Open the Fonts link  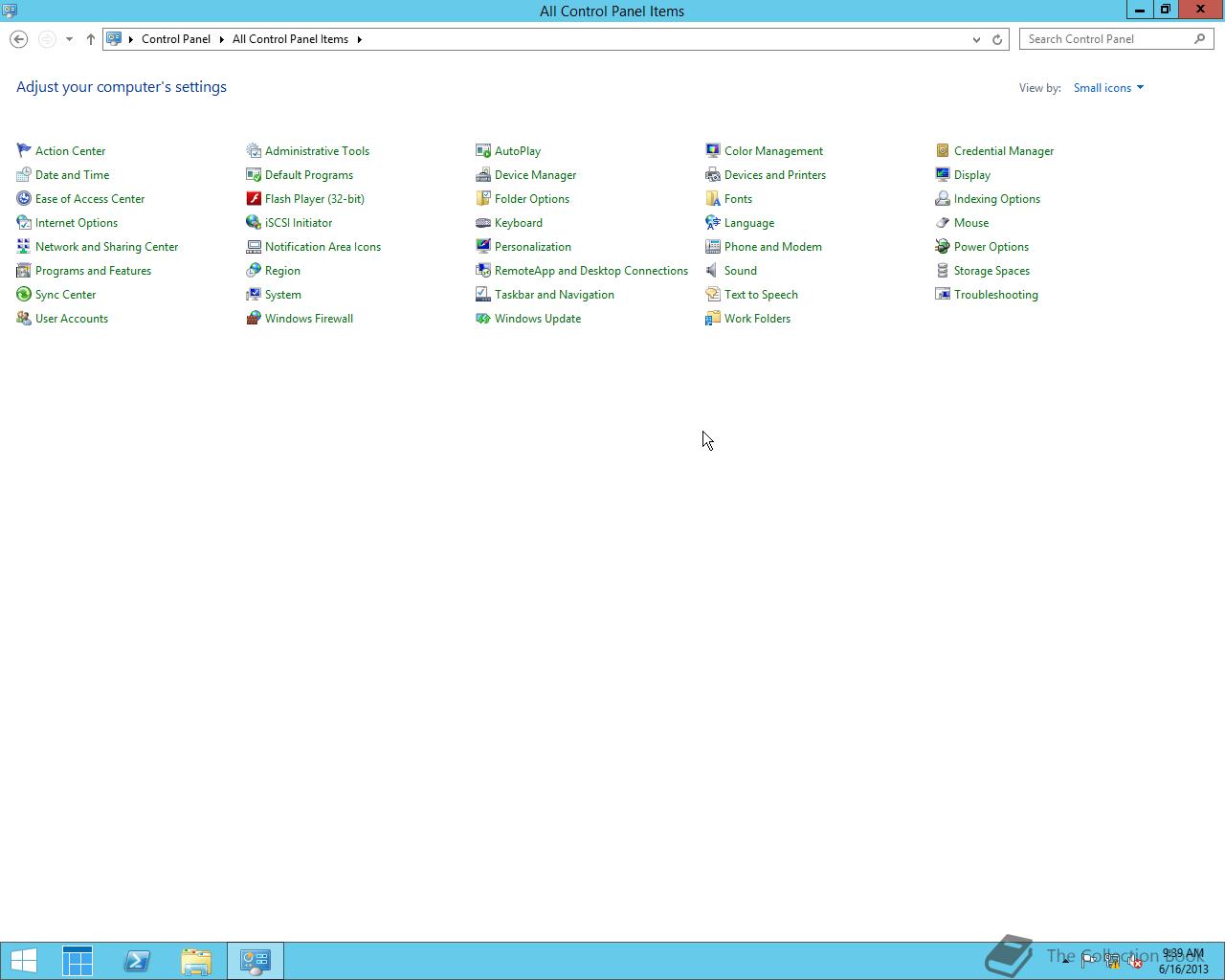click(738, 198)
